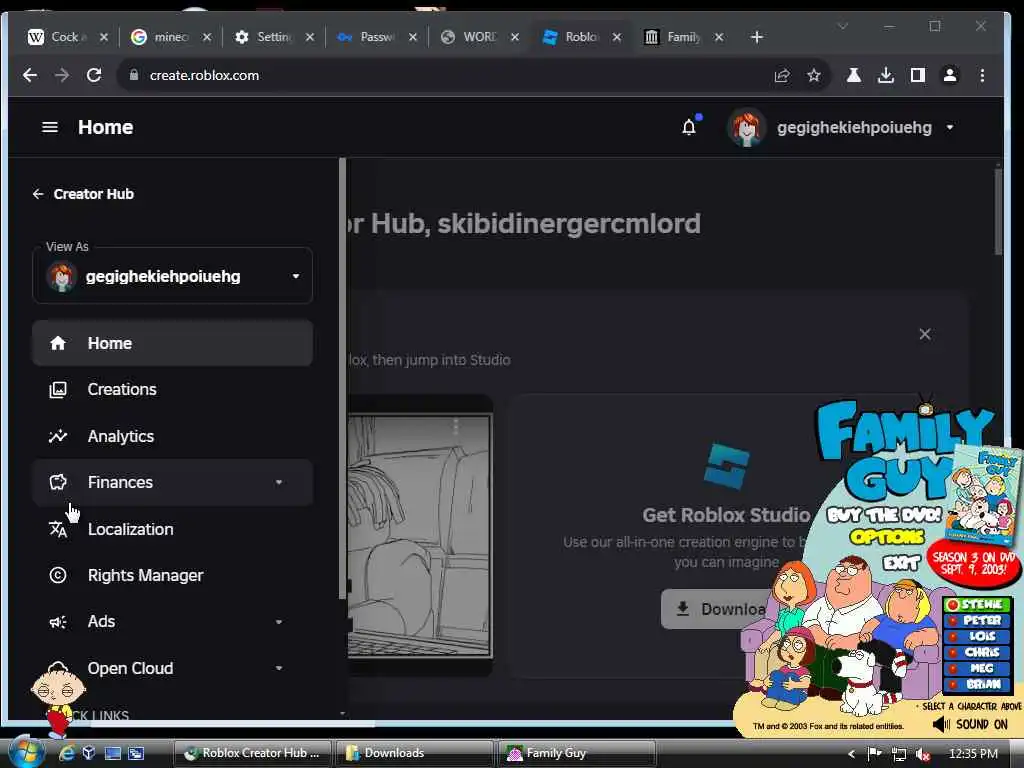This screenshot has height=768, width=1024.
Task: Click the browser forward arrow
Action: point(62,75)
